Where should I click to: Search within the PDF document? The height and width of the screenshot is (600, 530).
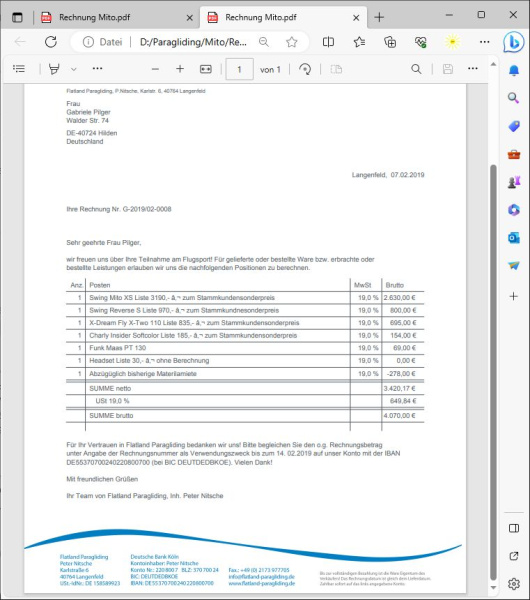[416, 69]
